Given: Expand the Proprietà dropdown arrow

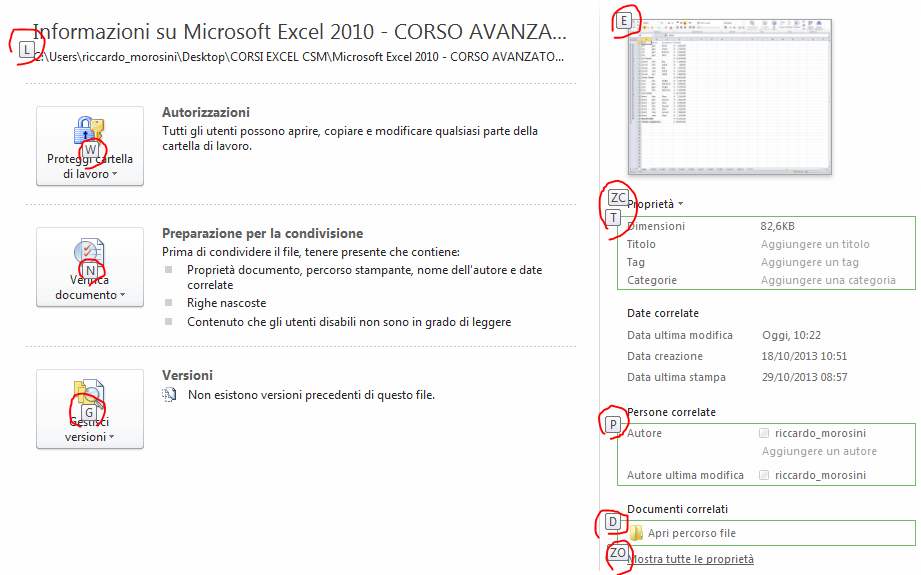Looking at the screenshot, I should point(681,204).
